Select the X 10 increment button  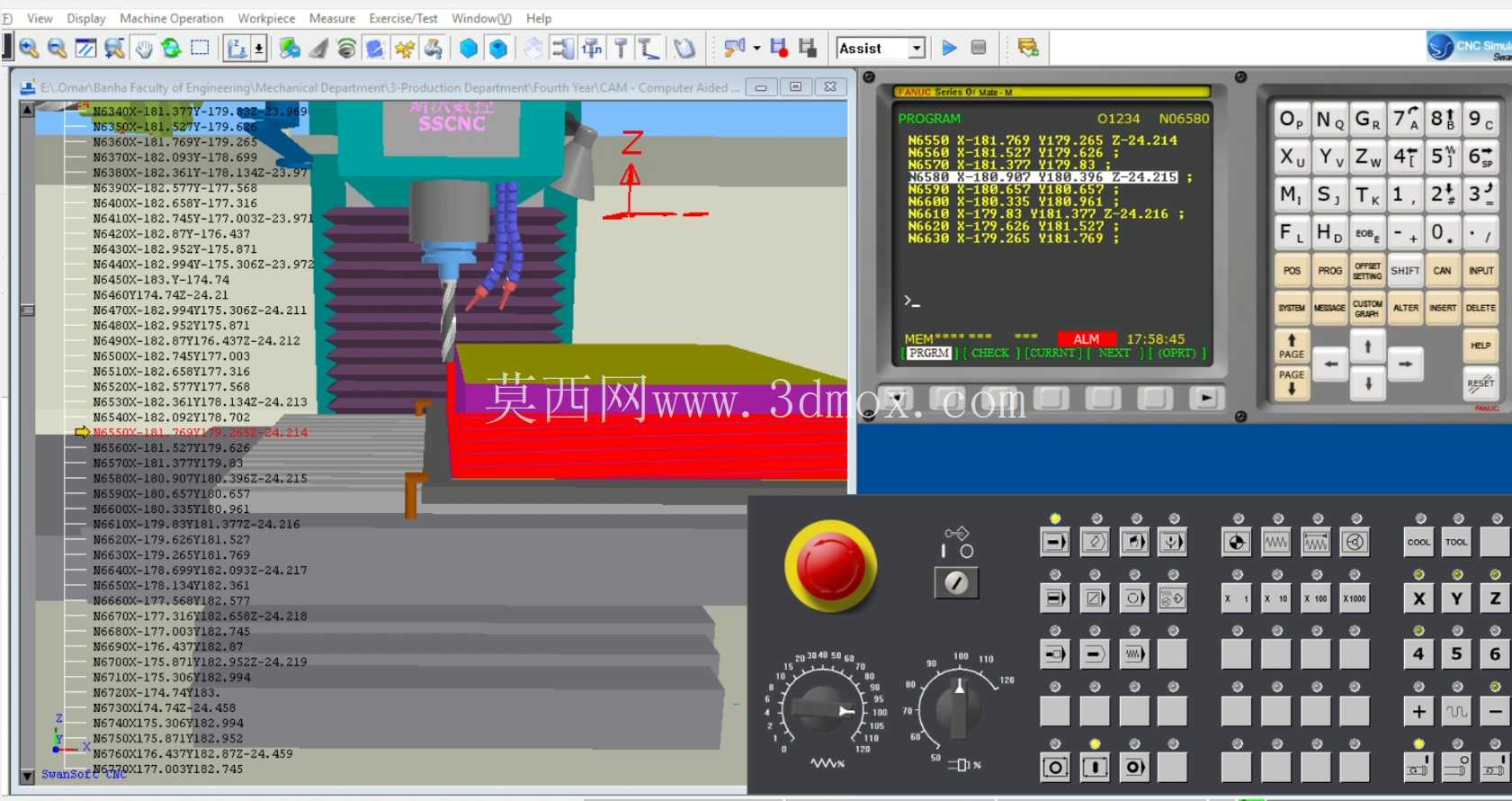point(1276,598)
